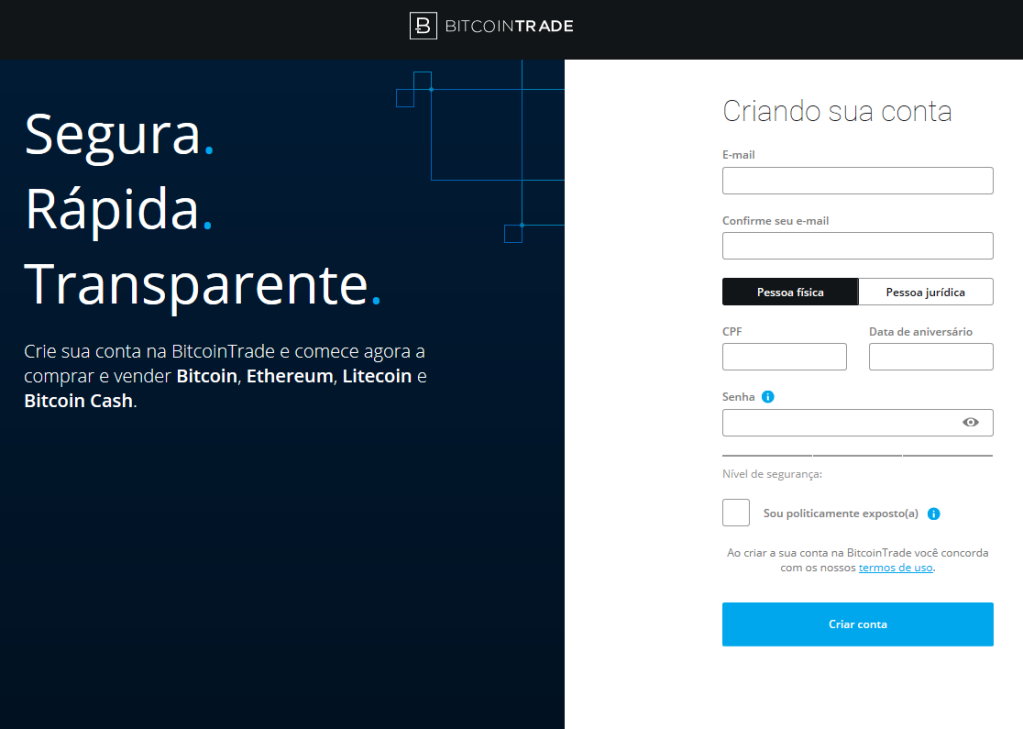Click the BITCOINTRADE wordmark in header
This screenshot has width=1023, height=729.
(509, 26)
